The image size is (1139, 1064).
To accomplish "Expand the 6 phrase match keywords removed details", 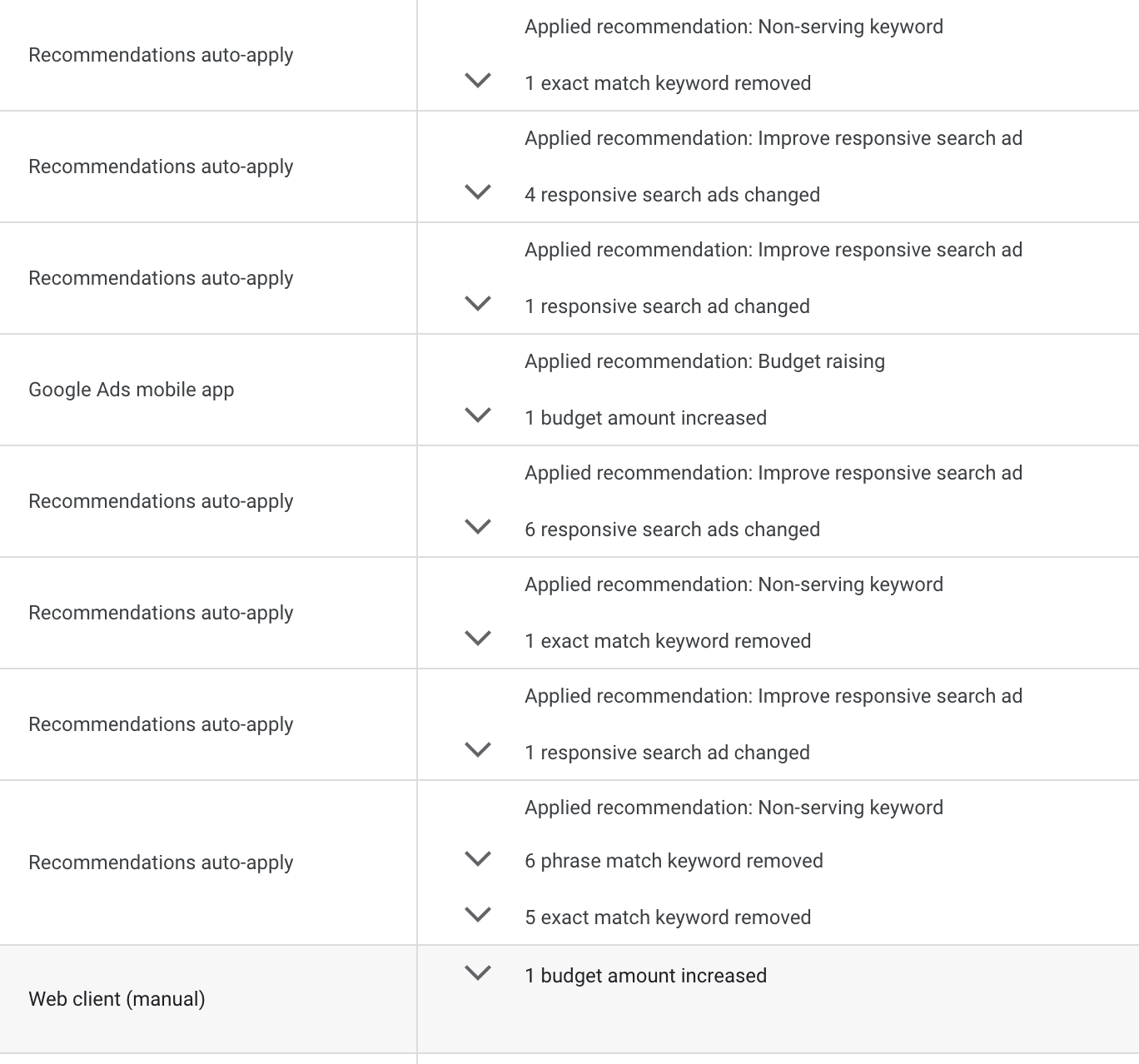I will click(478, 859).
